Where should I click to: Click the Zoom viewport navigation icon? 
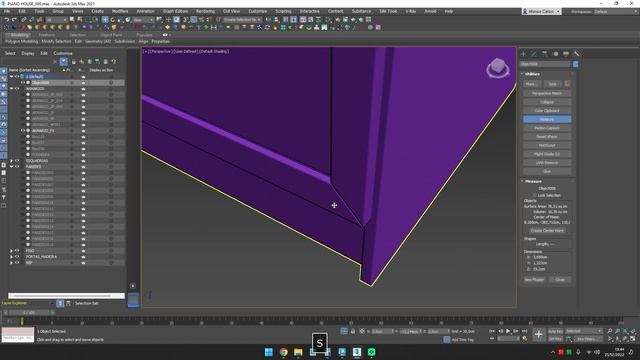pos(609,331)
